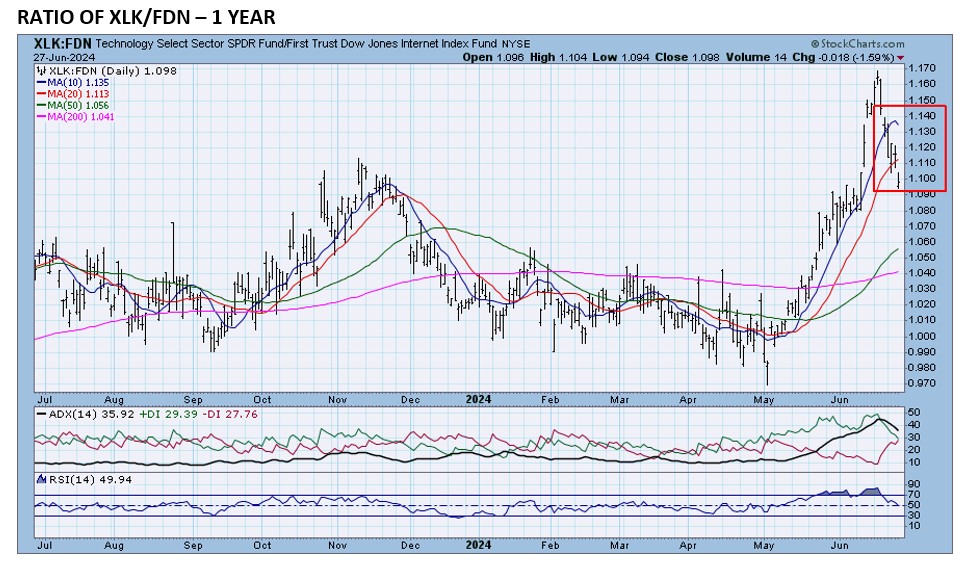
Task: Click the 'Nov' label on main chart axis
Action: click(338, 400)
